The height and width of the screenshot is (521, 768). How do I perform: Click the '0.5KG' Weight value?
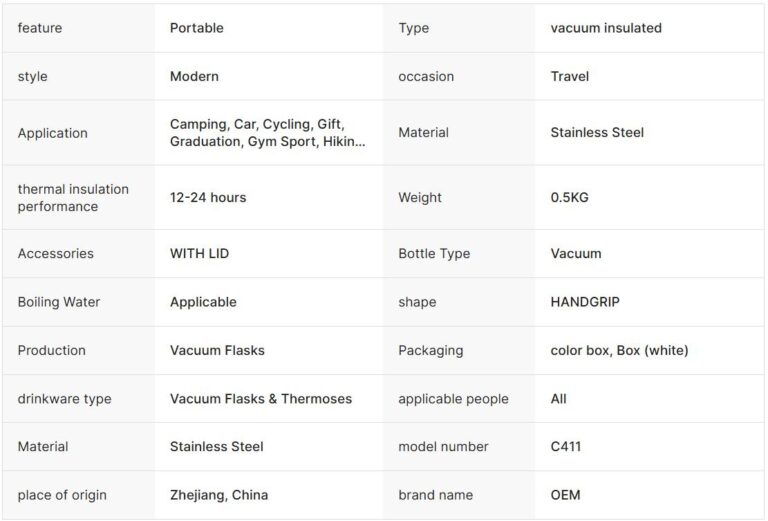click(x=569, y=197)
